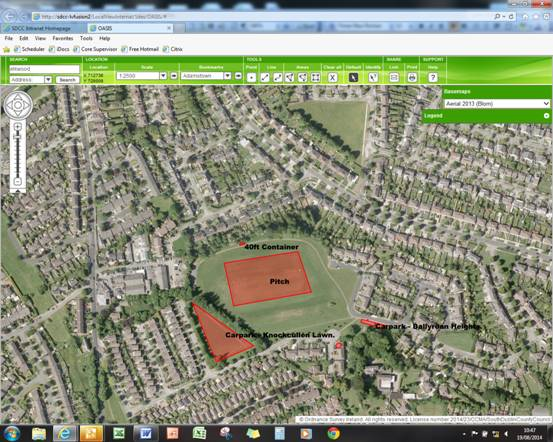Viewport: 553px width, 442px height.
Task: Click the browser Home icon
Action: click(525, 17)
